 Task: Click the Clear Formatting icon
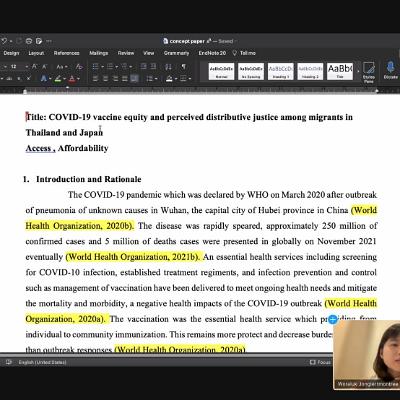79,67
